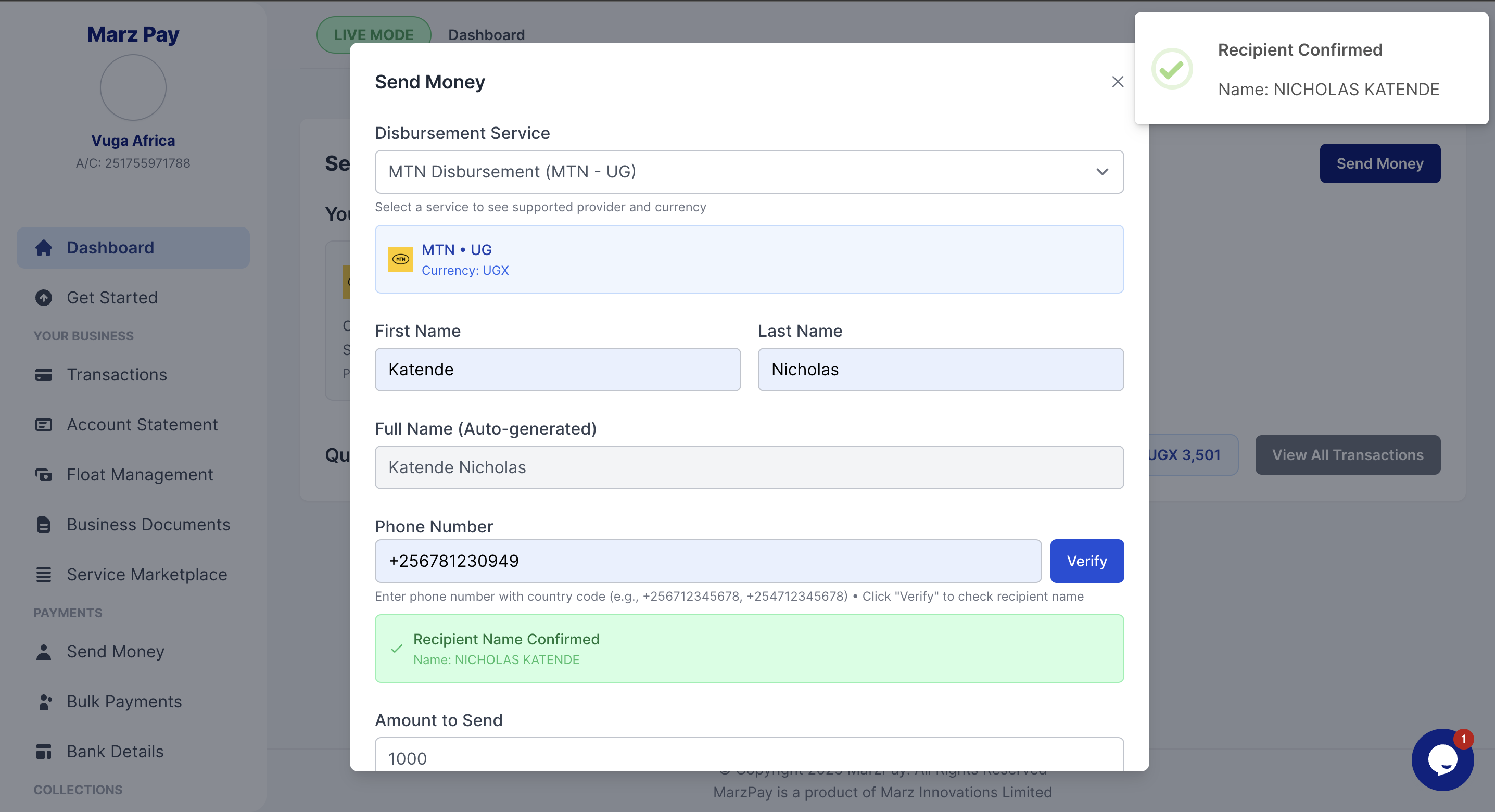Click the Account Statement icon

[44, 425]
